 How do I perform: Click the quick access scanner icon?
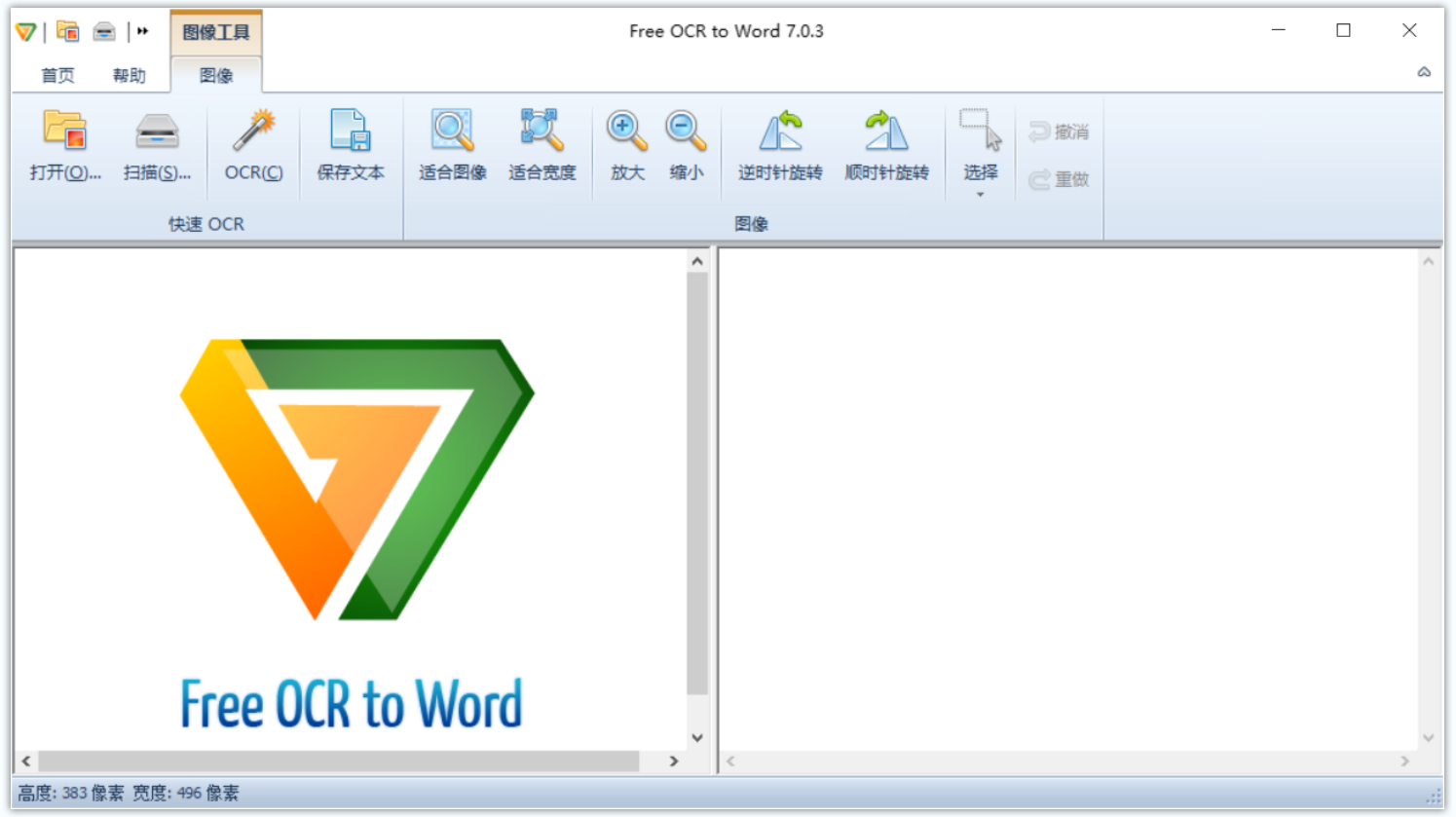[104, 32]
